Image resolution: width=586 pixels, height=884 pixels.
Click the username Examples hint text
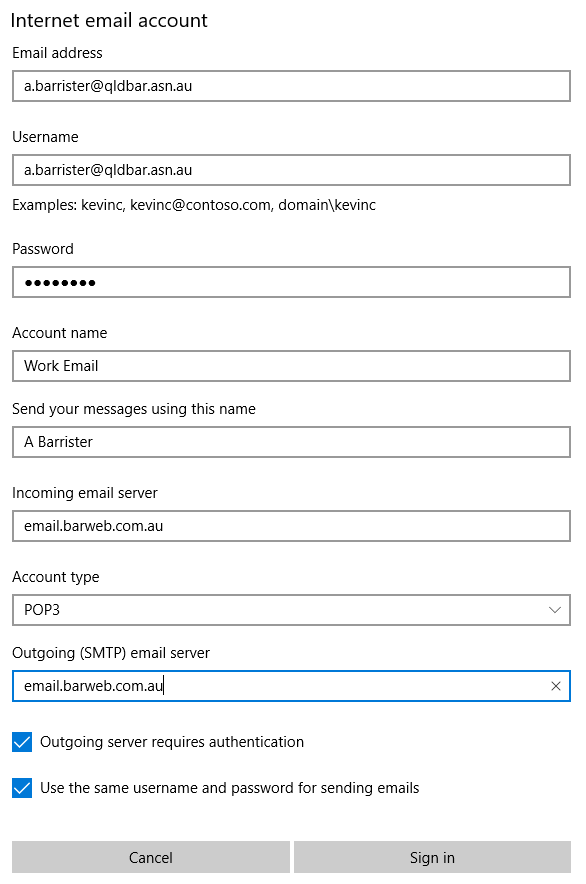click(194, 205)
